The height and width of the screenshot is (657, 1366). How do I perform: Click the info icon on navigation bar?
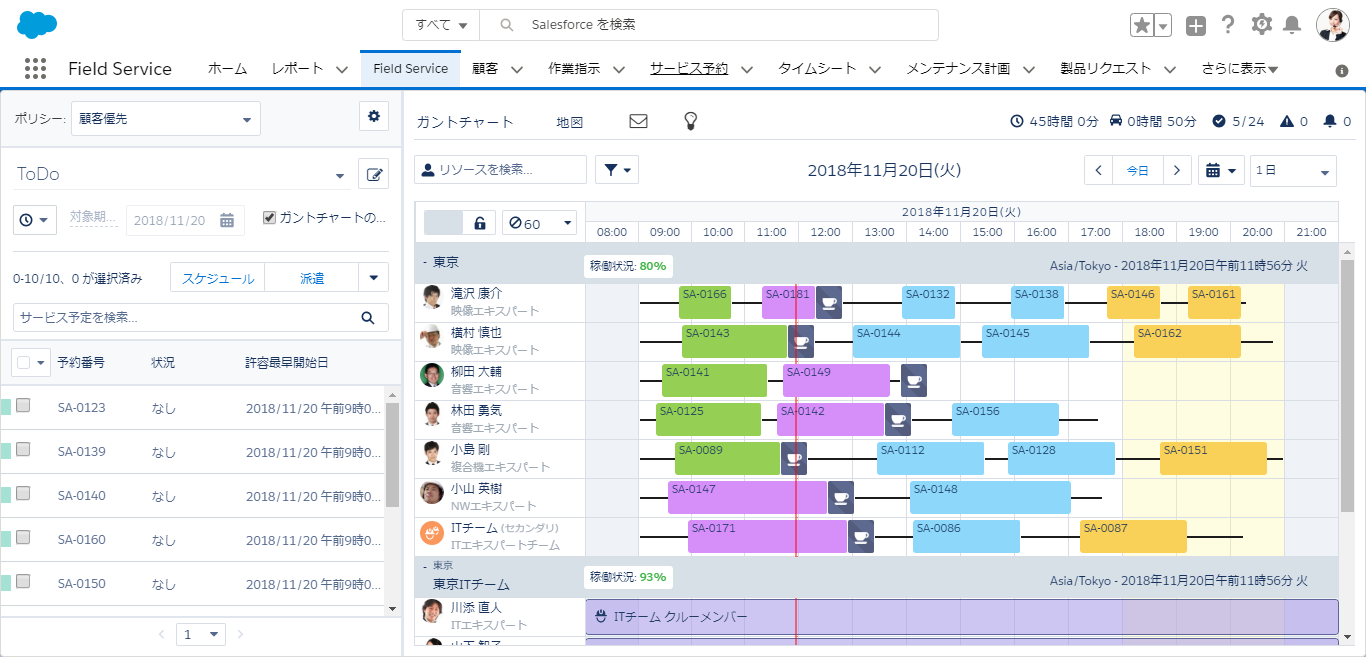(1342, 71)
